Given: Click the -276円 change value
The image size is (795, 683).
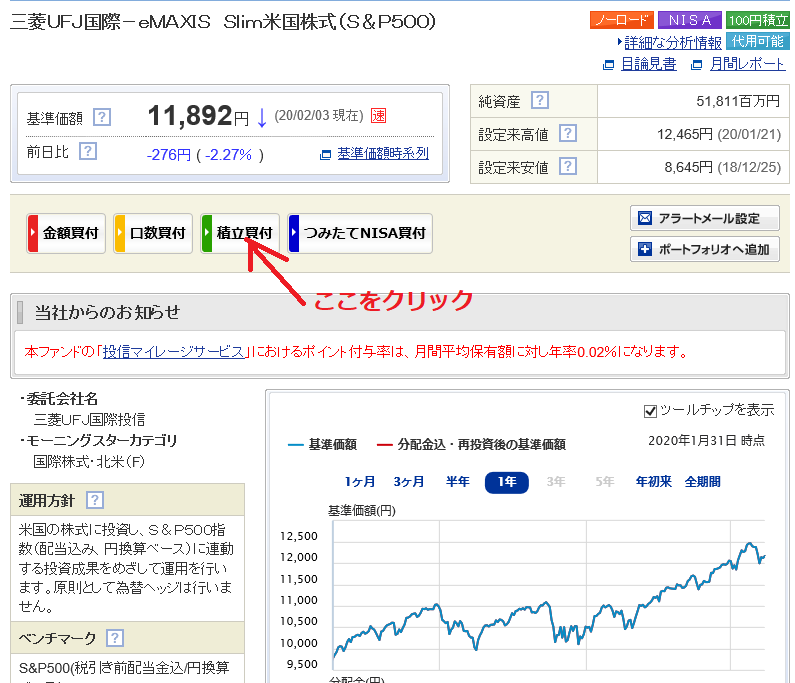Looking at the screenshot, I should pyautogui.click(x=169, y=155).
